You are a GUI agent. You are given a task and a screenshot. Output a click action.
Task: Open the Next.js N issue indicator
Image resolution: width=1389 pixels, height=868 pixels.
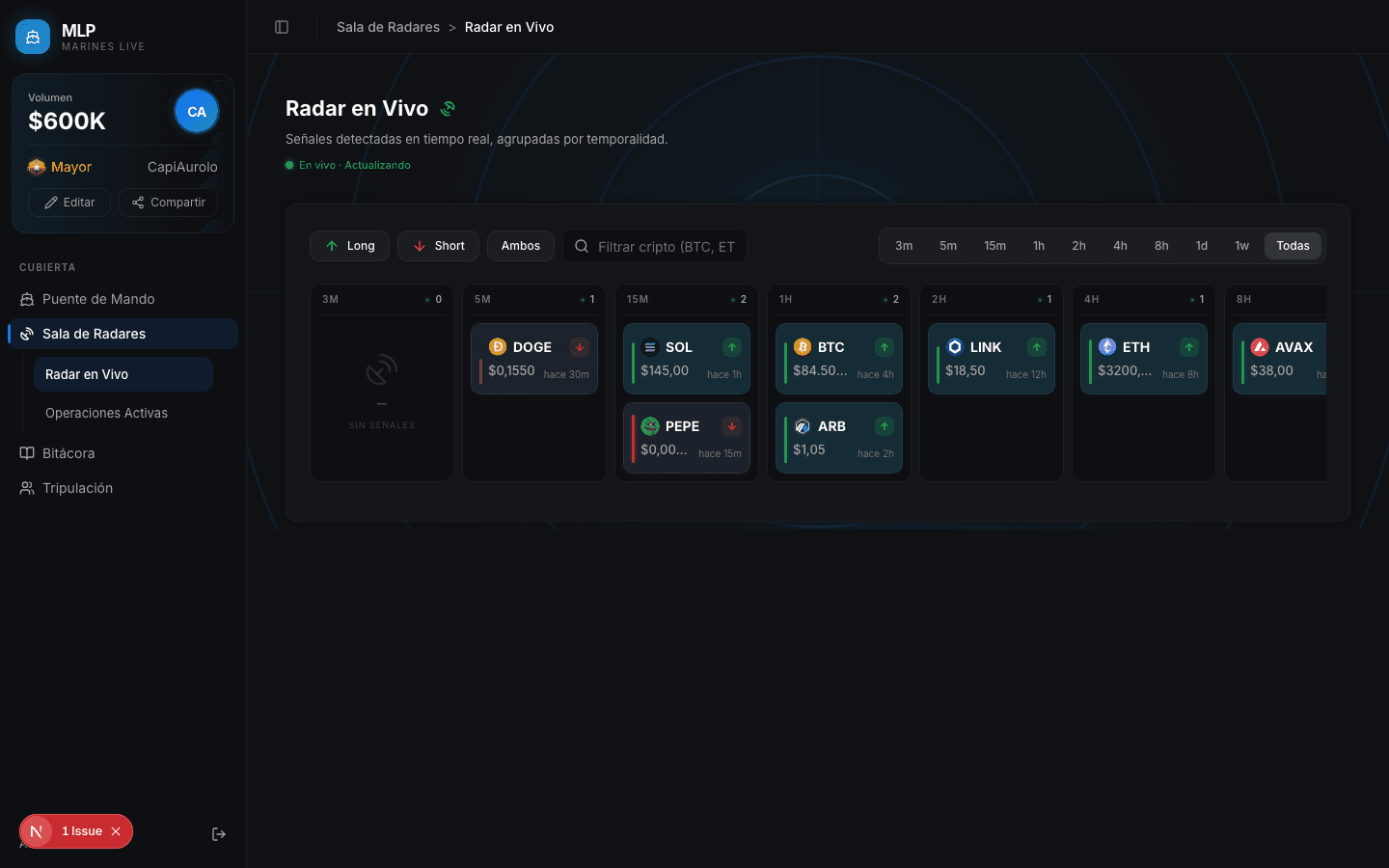tap(37, 831)
